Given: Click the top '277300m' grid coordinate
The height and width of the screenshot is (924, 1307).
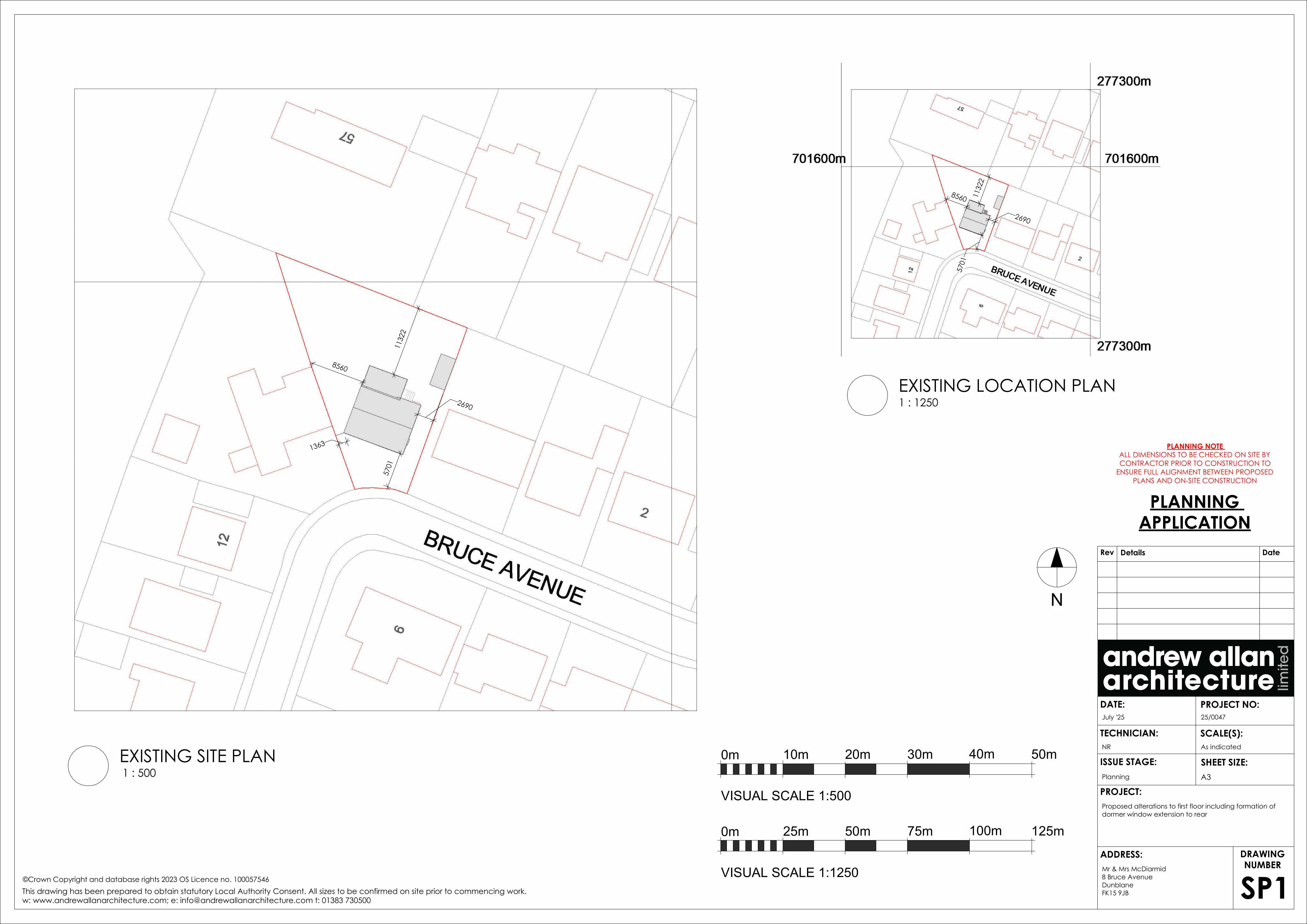Looking at the screenshot, I should [1124, 81].
